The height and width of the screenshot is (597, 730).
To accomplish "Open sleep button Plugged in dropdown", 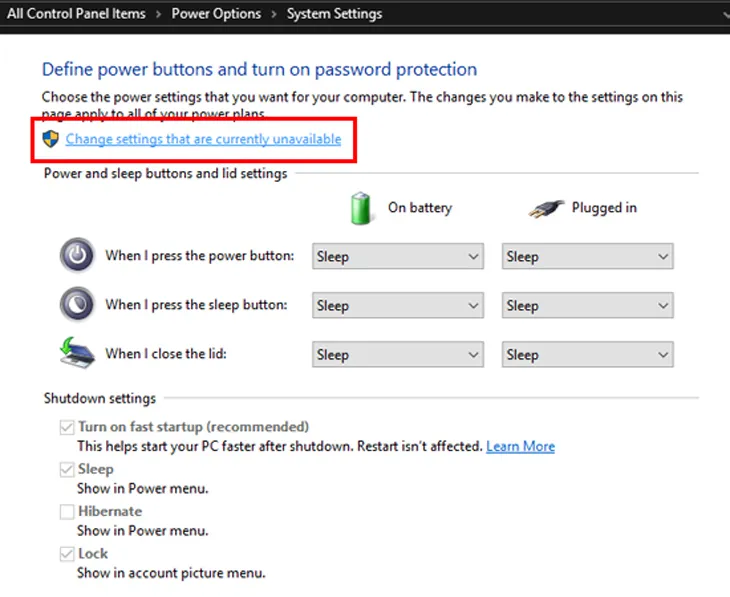I will [587, 306].
